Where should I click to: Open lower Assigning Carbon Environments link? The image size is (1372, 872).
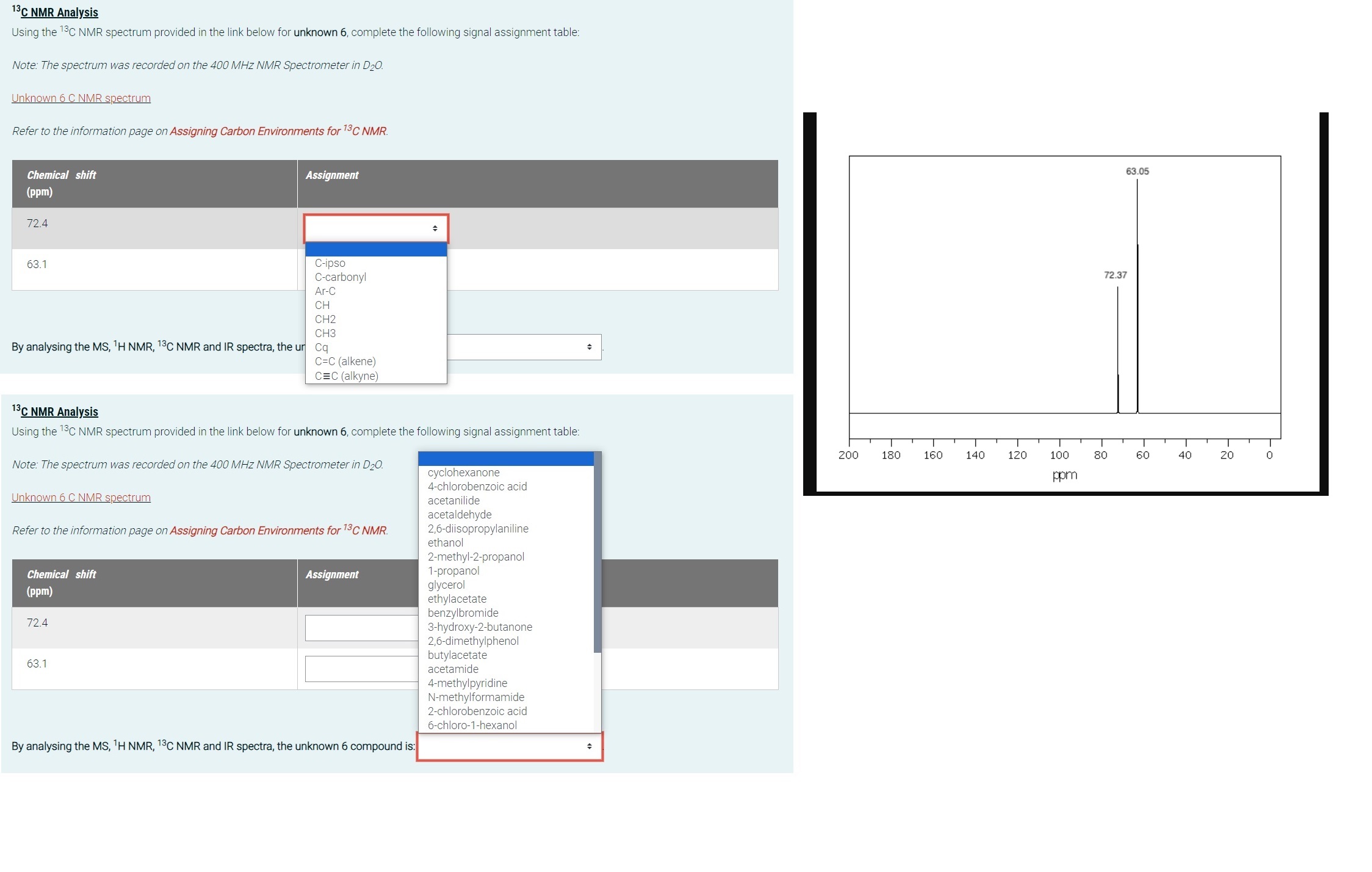(278, 531)
